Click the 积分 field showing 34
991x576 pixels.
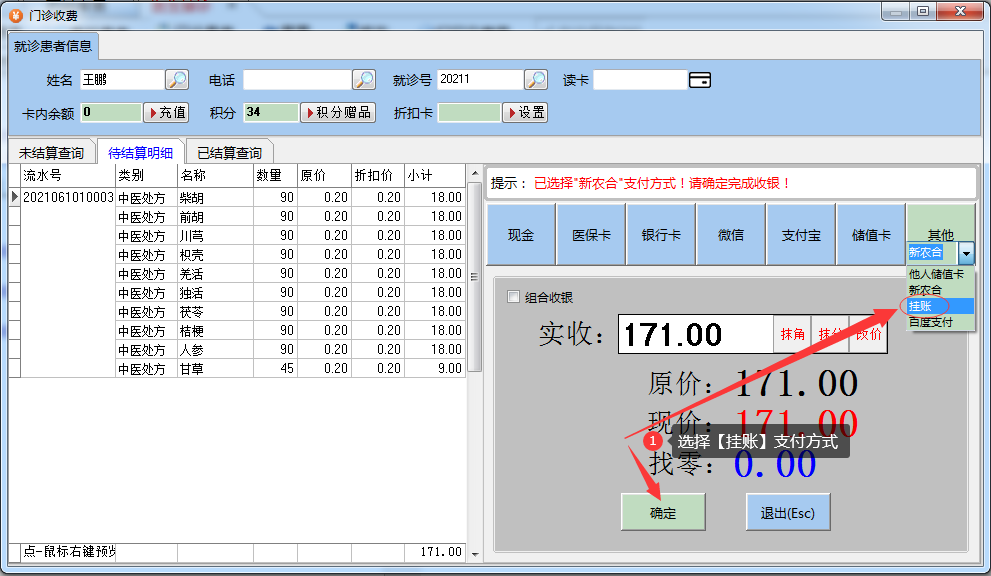[271, 113]
